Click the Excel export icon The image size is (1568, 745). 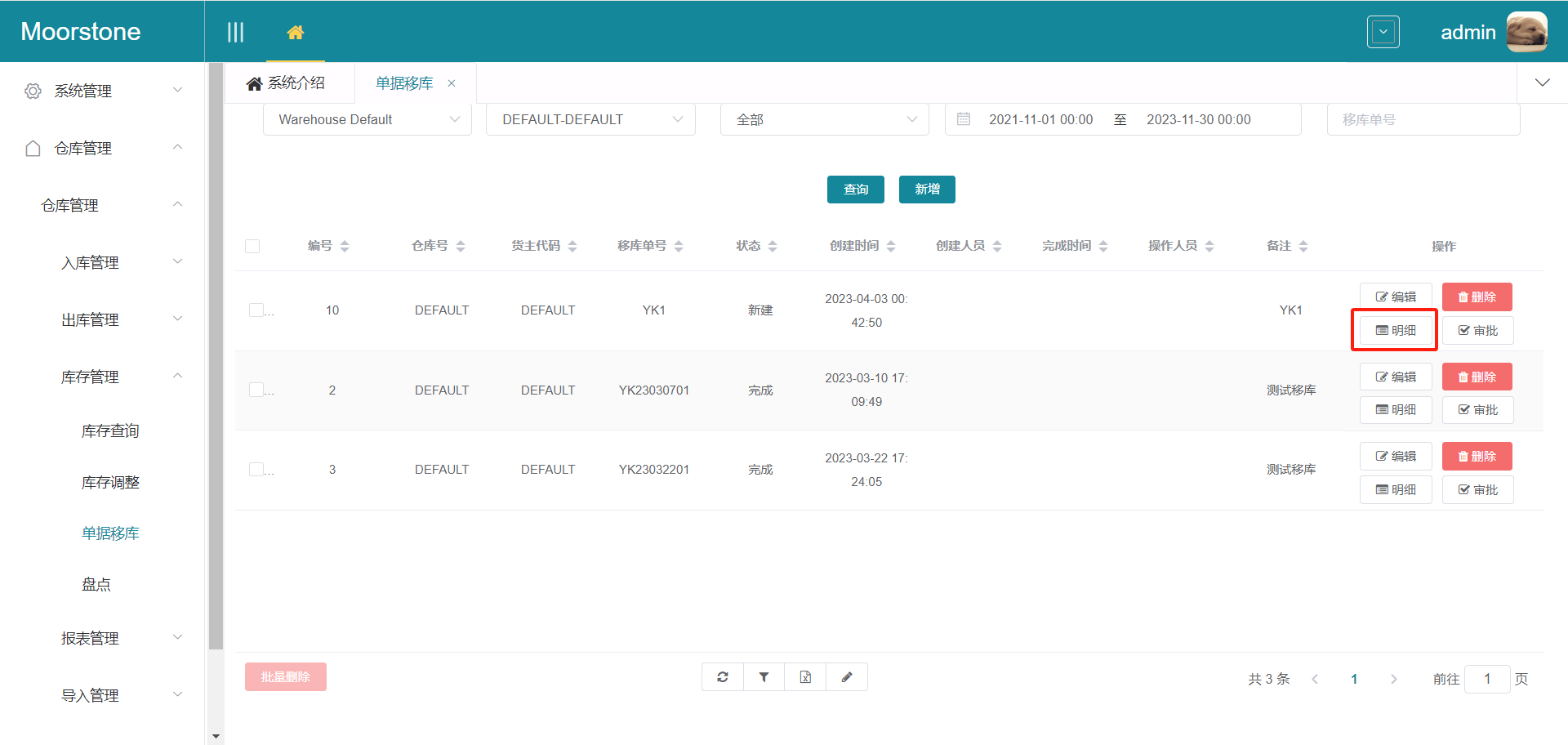tap(805, 677)
